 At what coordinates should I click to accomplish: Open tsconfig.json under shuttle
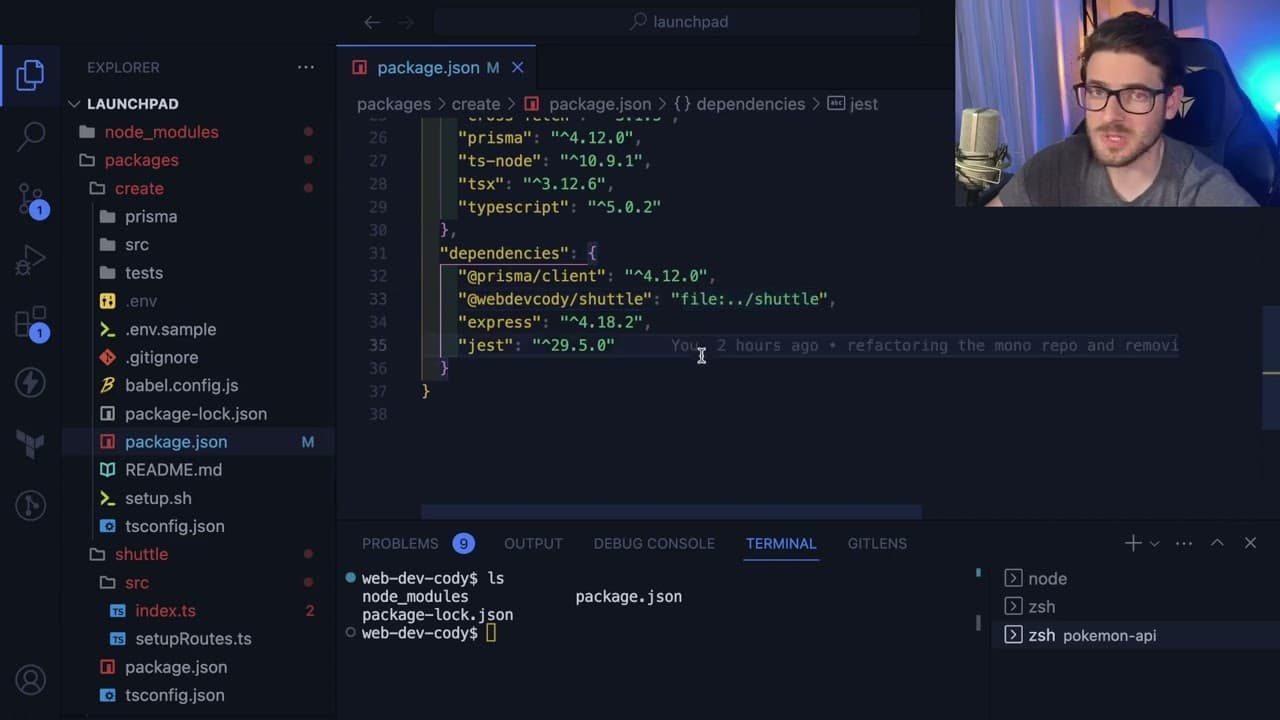click(198, 695)
